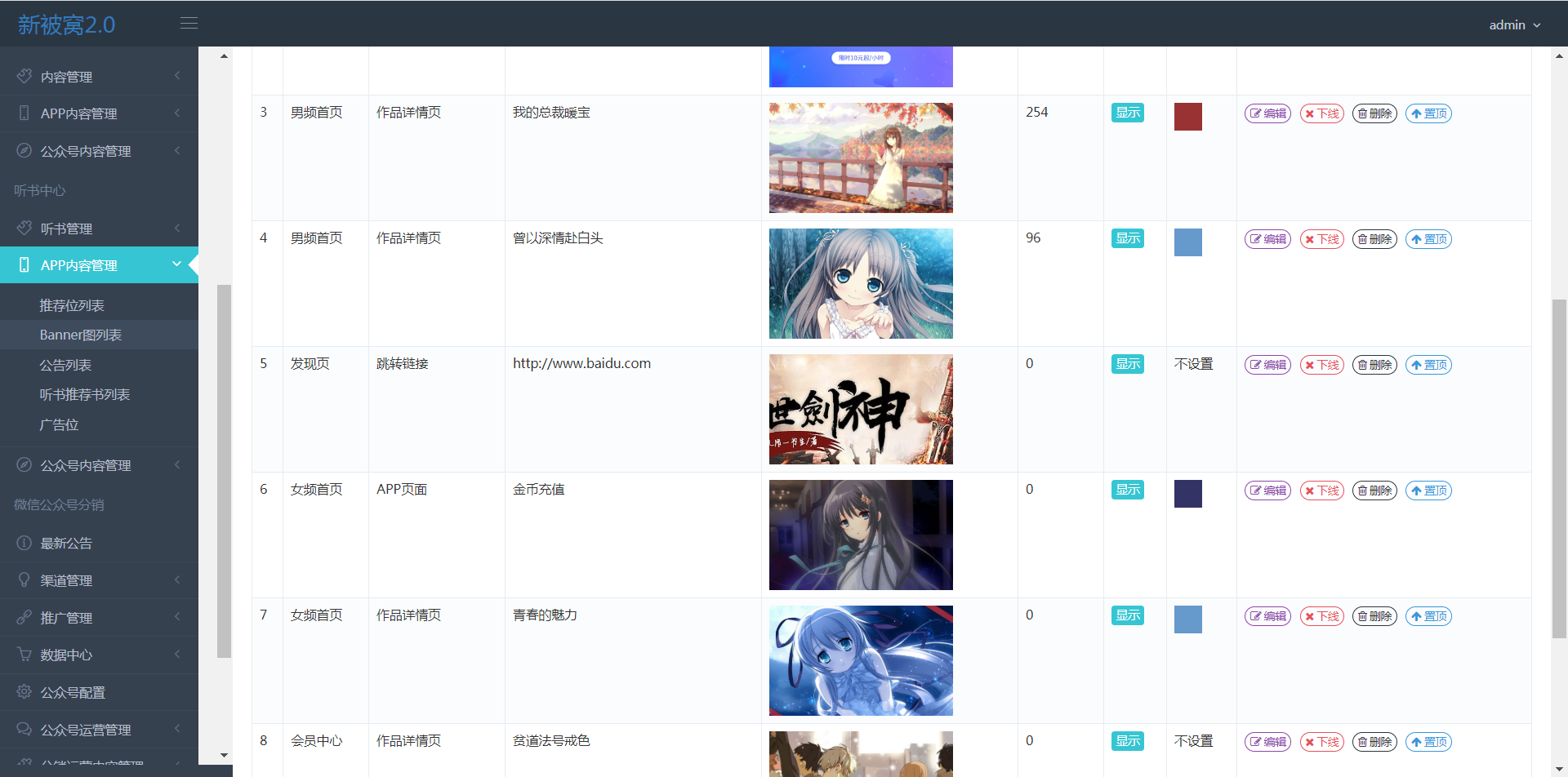Click the 最新公告 info icon

click(x=24, y=543)
